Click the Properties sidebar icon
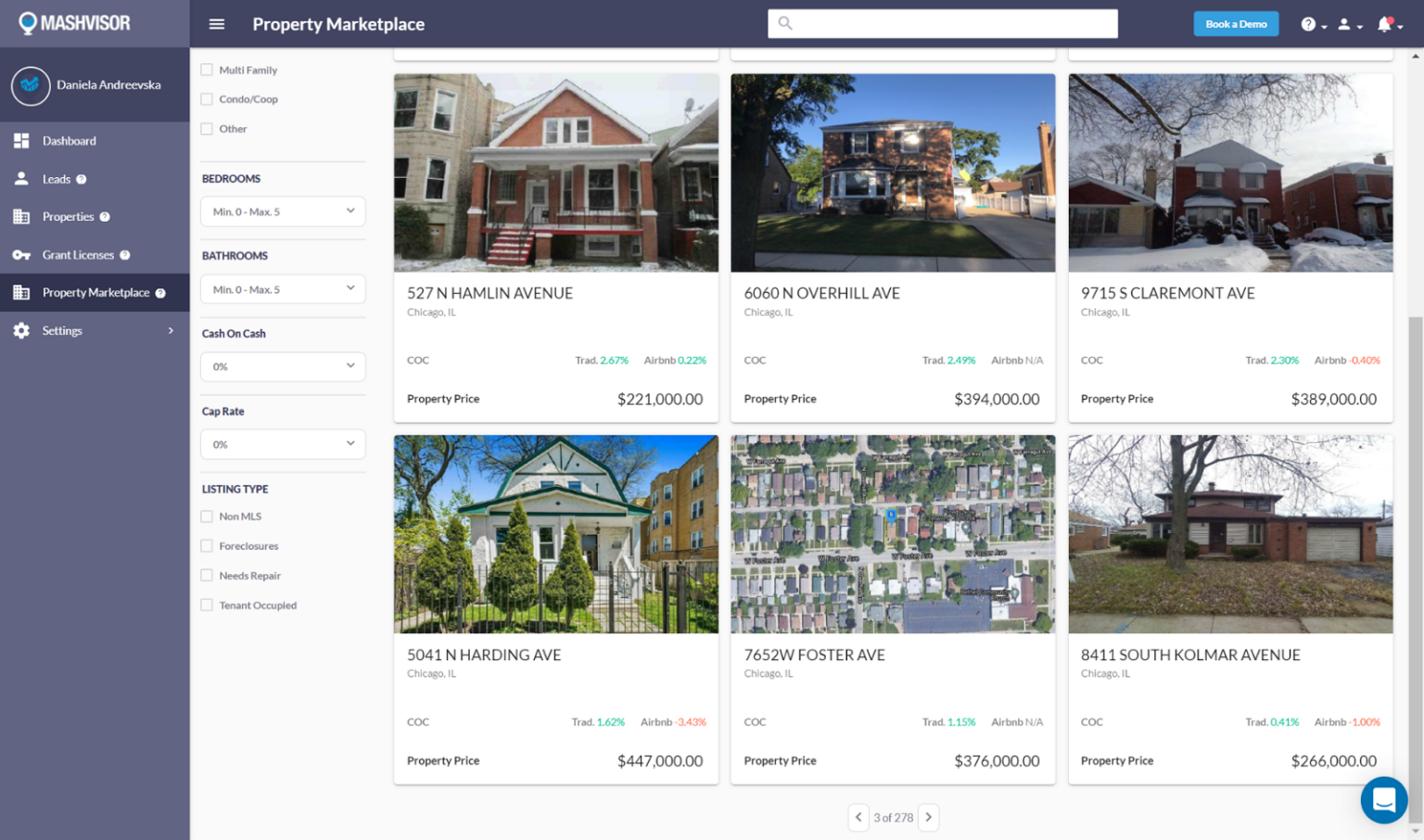1424x840 pixels. tap(21, 216)
